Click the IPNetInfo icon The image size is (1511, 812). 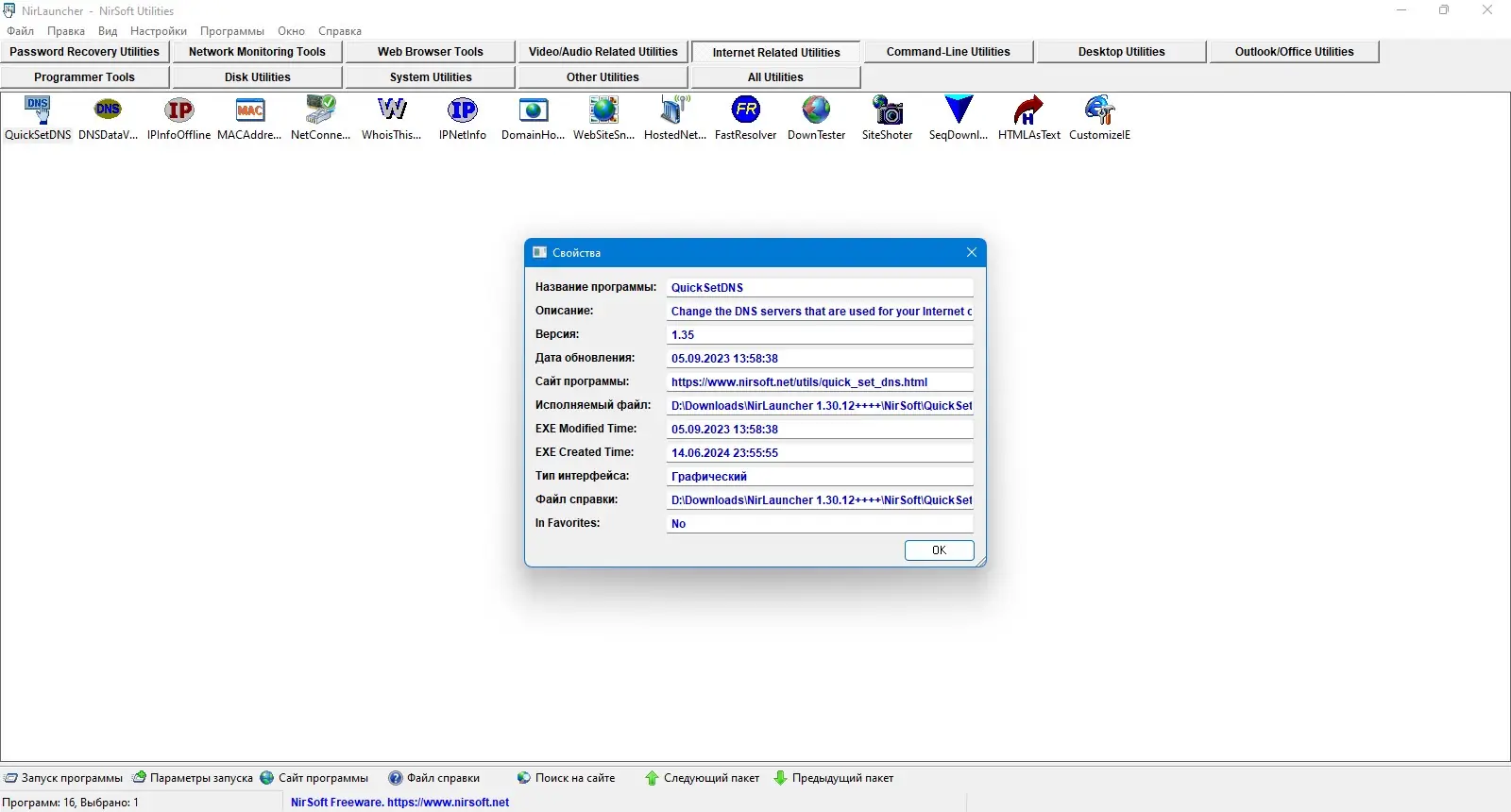click(x=463, y=110)
